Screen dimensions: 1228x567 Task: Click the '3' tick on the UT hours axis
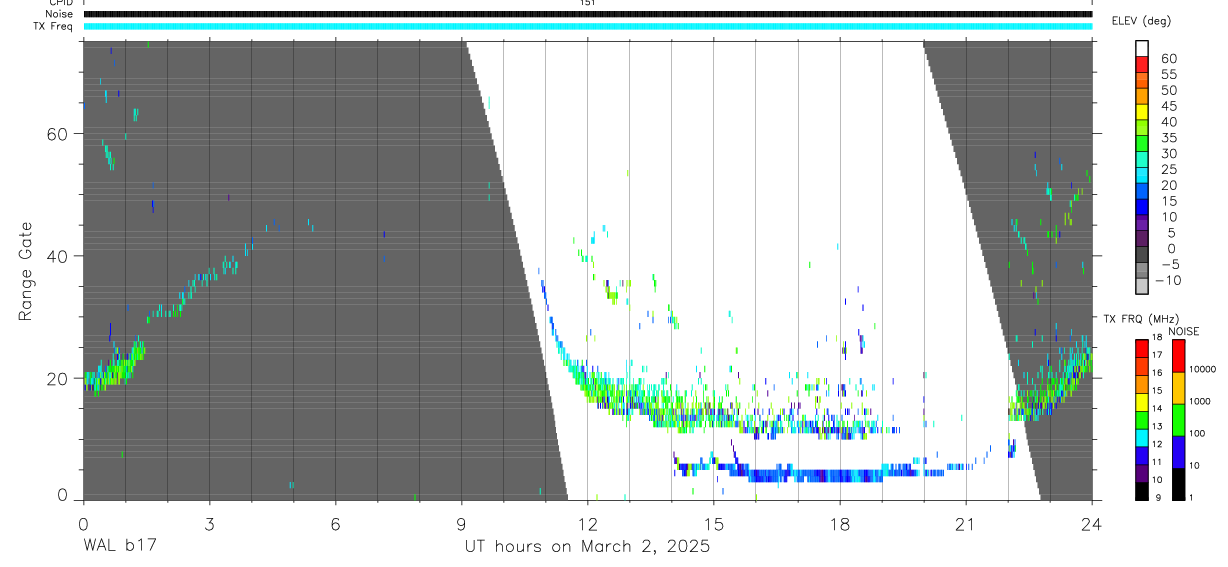(209, 525)
